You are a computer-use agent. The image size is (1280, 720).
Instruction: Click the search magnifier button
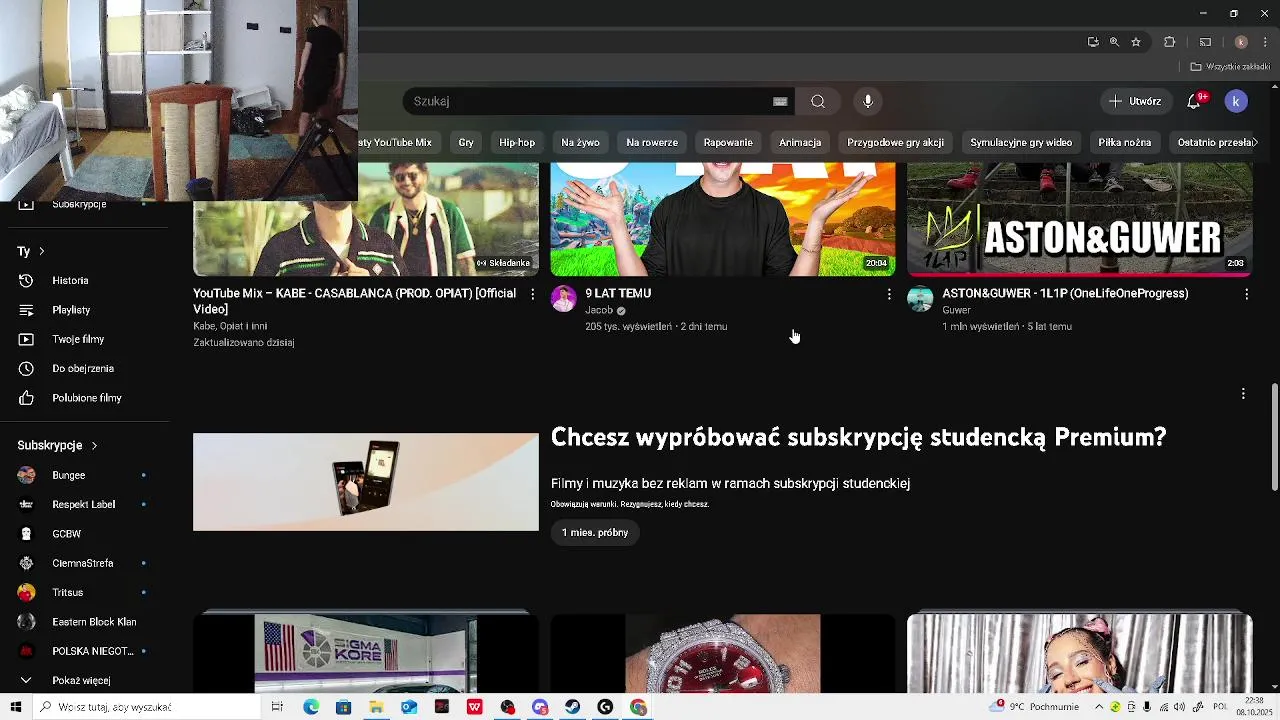click(818, 101)
